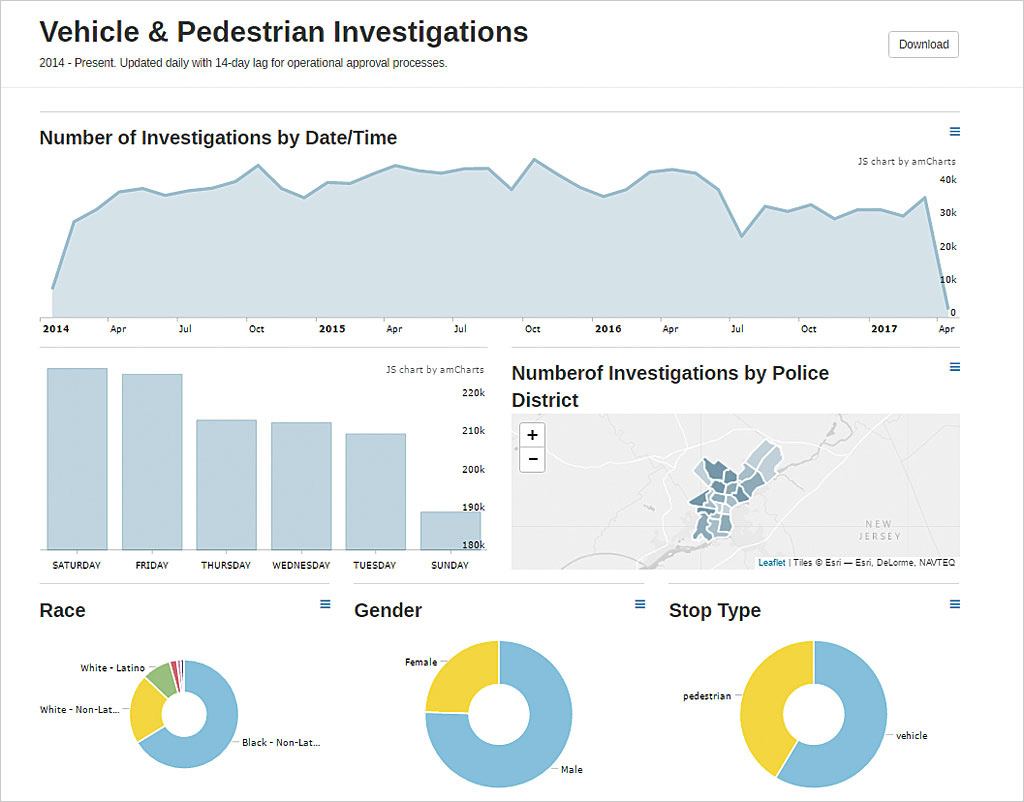Open the Police District map menu icon

click(954, 367)
